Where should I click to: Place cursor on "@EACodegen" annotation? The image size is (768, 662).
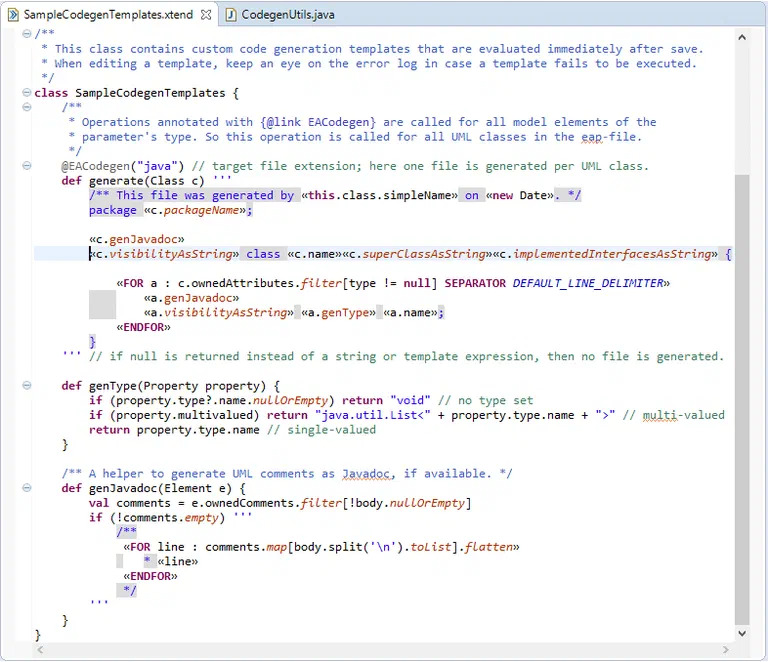click(x=95, y=166)
